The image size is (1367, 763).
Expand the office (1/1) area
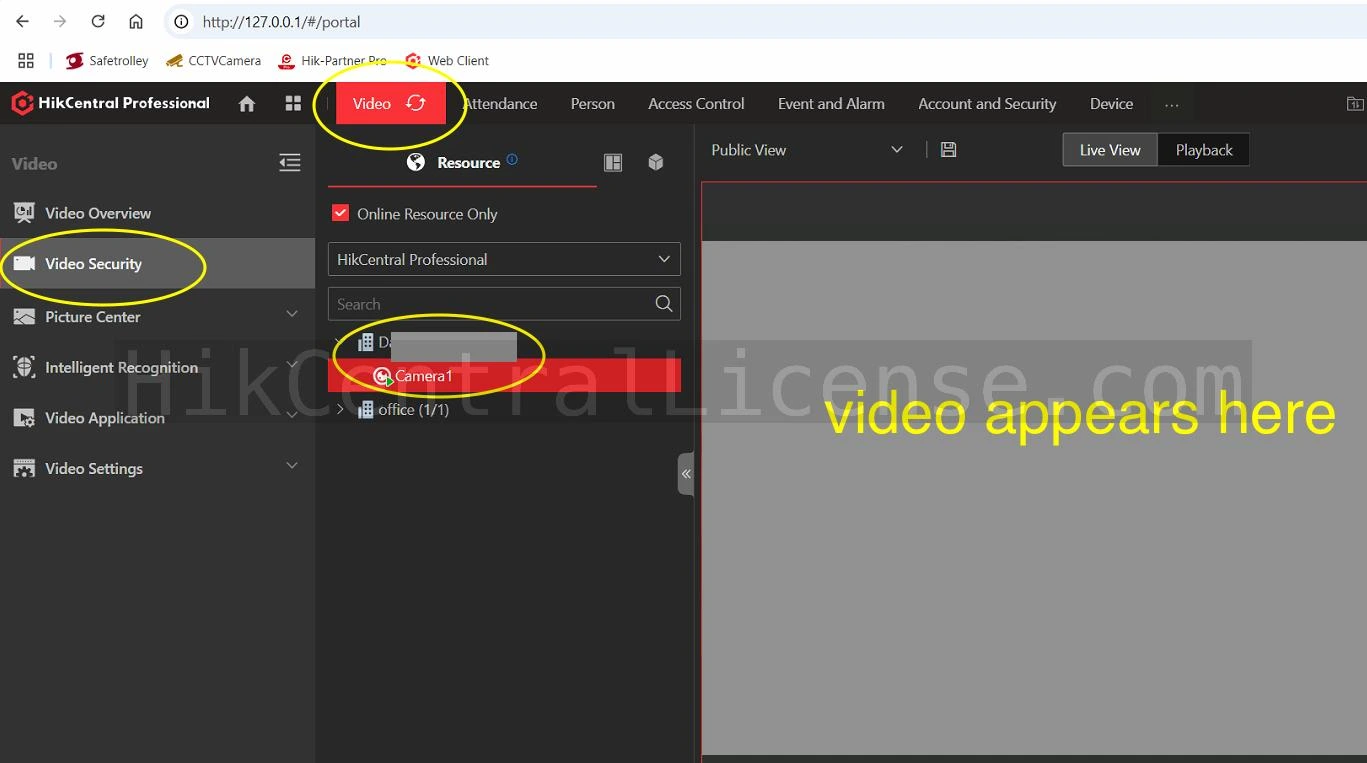340,409
